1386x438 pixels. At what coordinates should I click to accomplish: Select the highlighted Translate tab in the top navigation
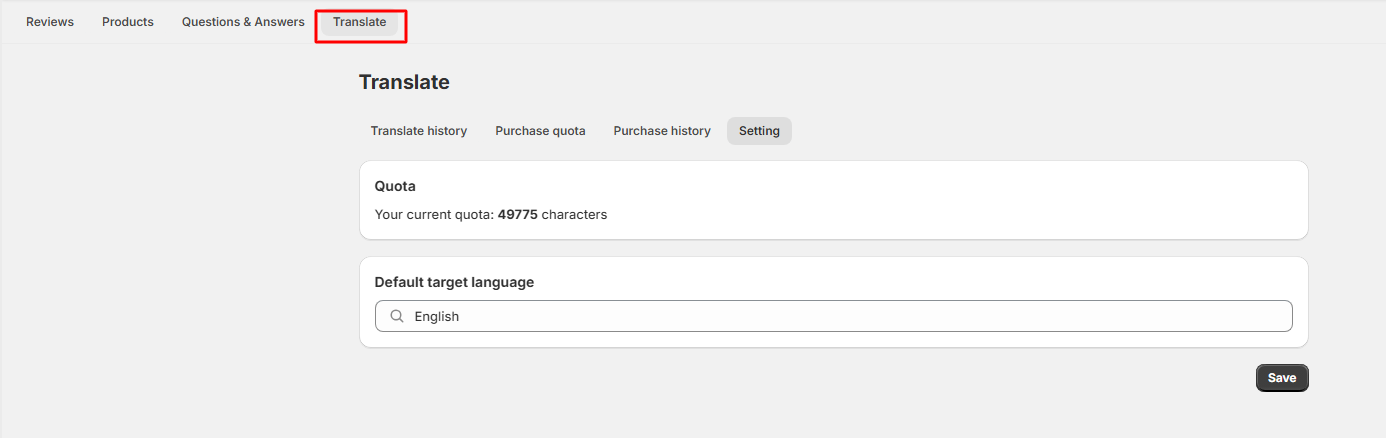[360, 22]
